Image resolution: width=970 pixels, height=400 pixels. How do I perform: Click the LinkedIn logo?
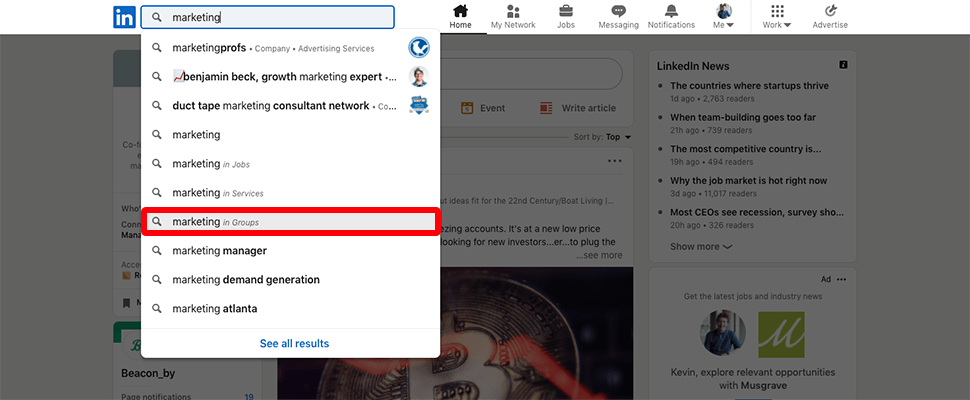click(x=124, y=17)
